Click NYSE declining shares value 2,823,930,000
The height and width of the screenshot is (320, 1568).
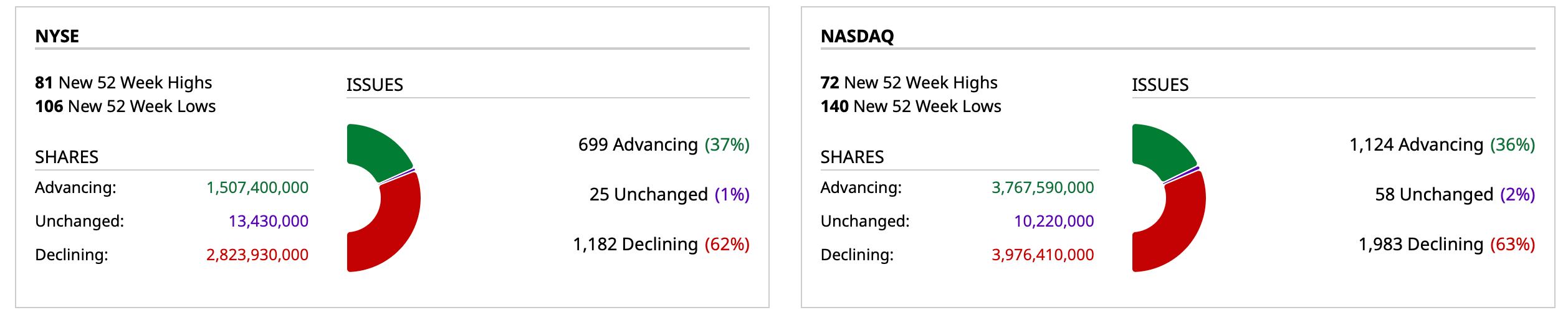pos(257,255)
